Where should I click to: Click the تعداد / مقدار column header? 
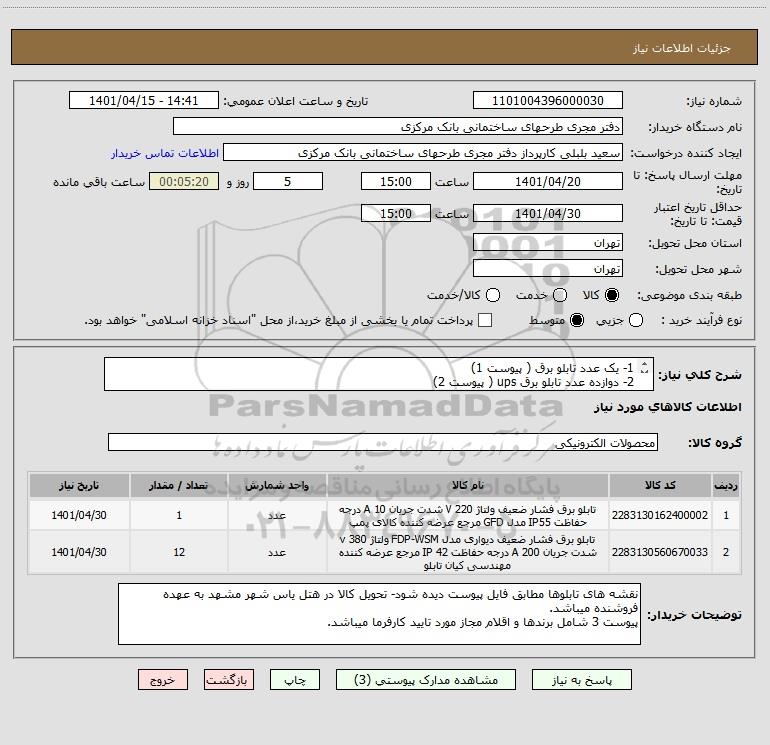pyautogui.click(x=179, y=485)
